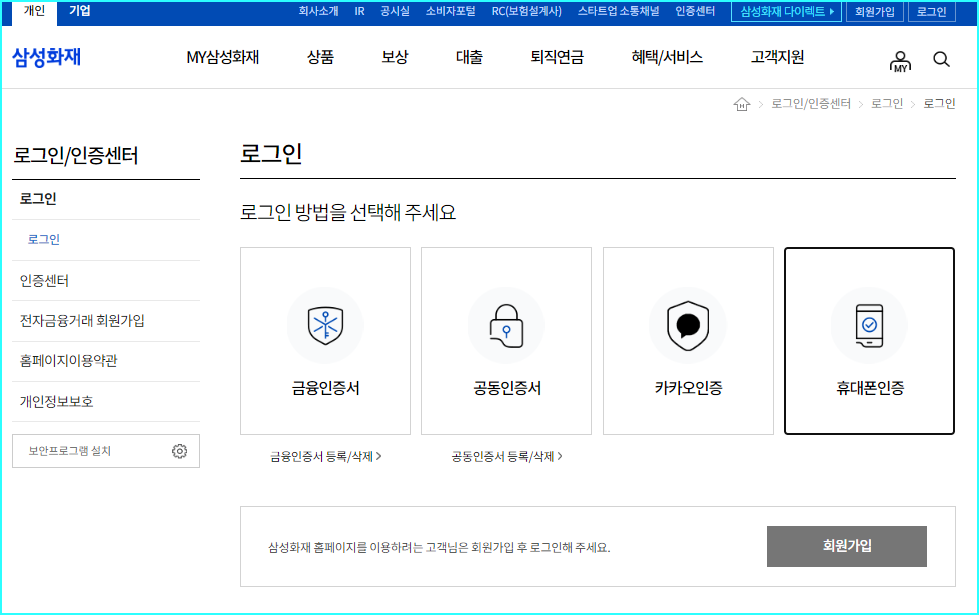The image size is (979, 615).
Task: Open the search magnifier icon
Action: tap(941, 59)
